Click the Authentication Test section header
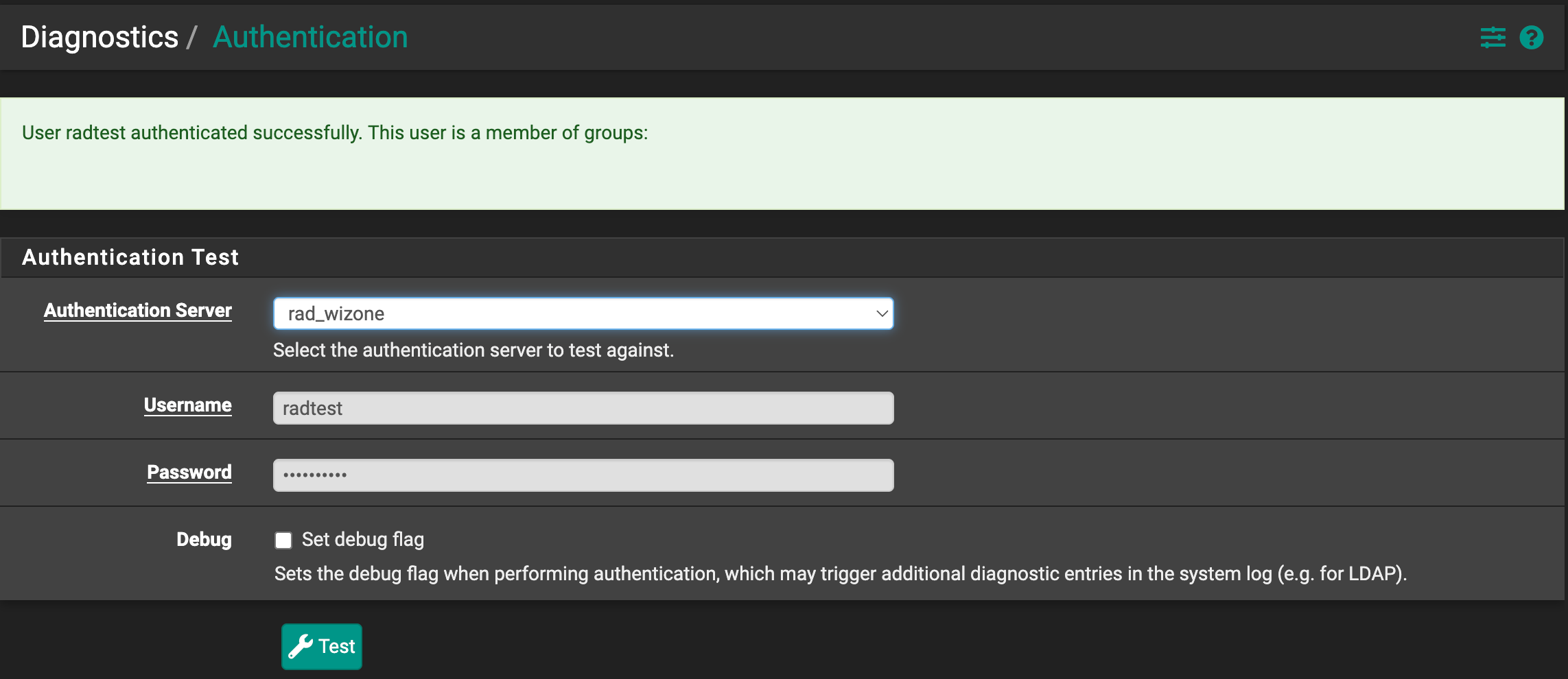Viewport: 1568px width, 679px height. [130, 257]
